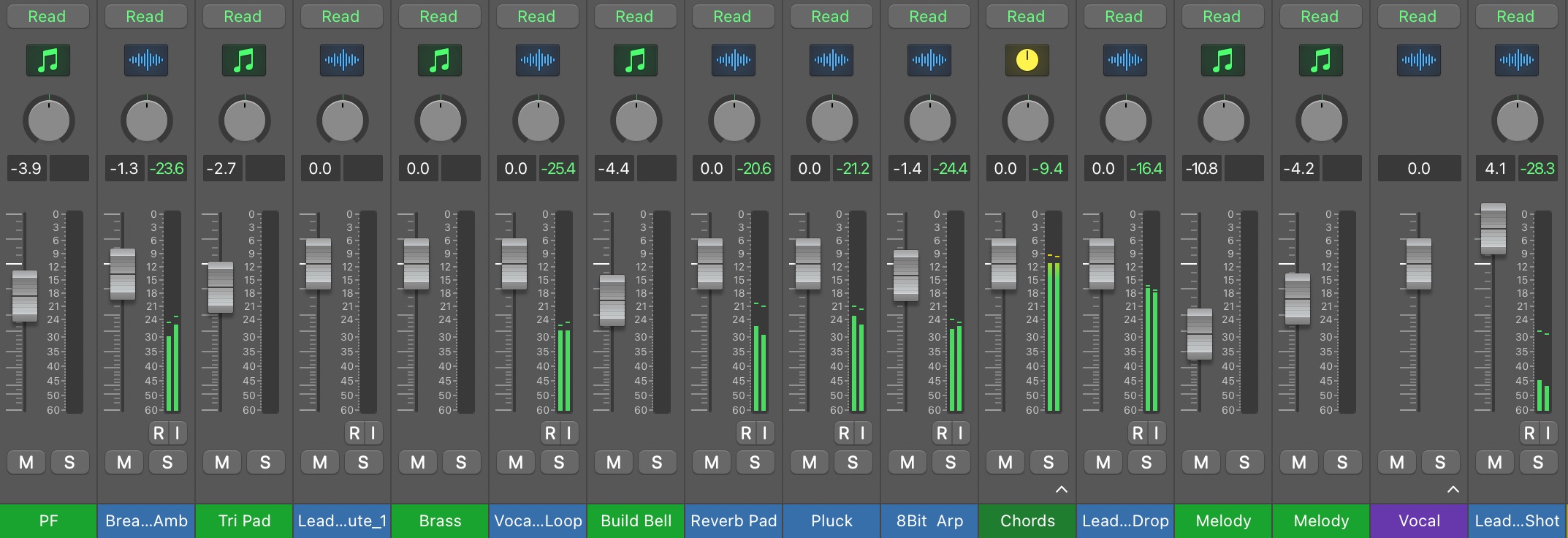Image resolution: width=1568 pixels, height=538 pixels.
Task: Open Read automation menu on Chords channel
Action: coord(1027,16)
